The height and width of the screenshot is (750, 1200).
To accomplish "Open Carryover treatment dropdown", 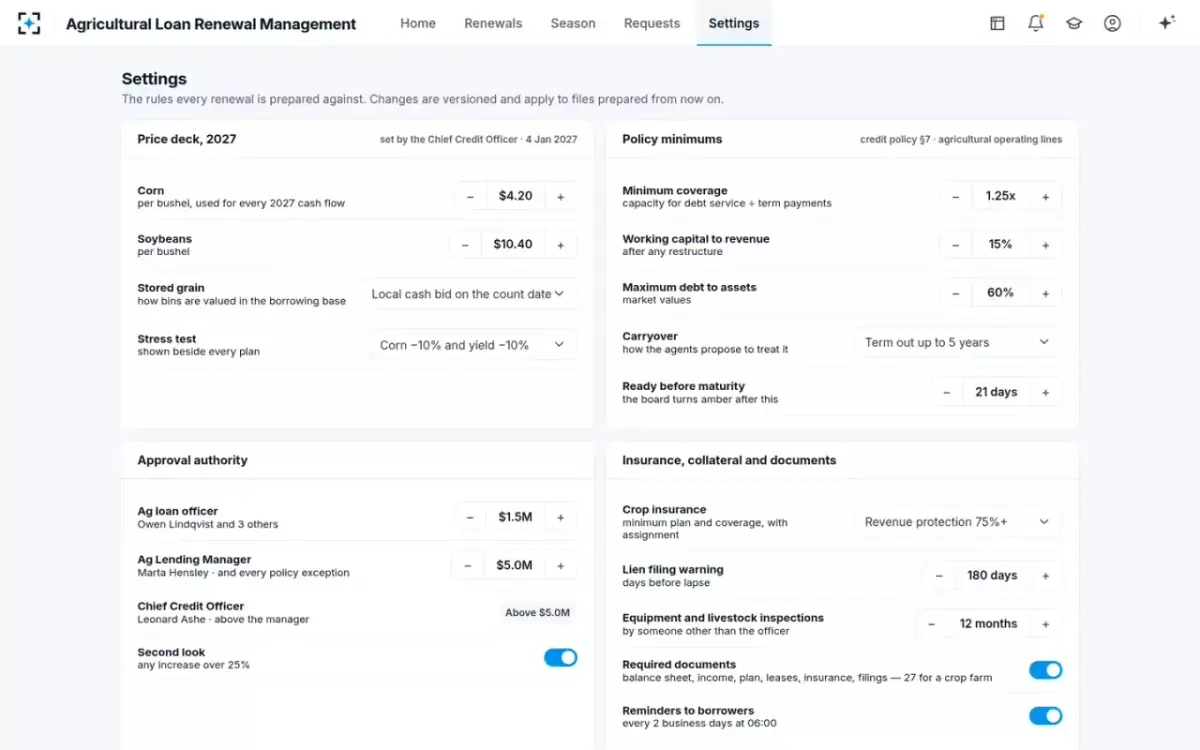I will tap(958, 342).
